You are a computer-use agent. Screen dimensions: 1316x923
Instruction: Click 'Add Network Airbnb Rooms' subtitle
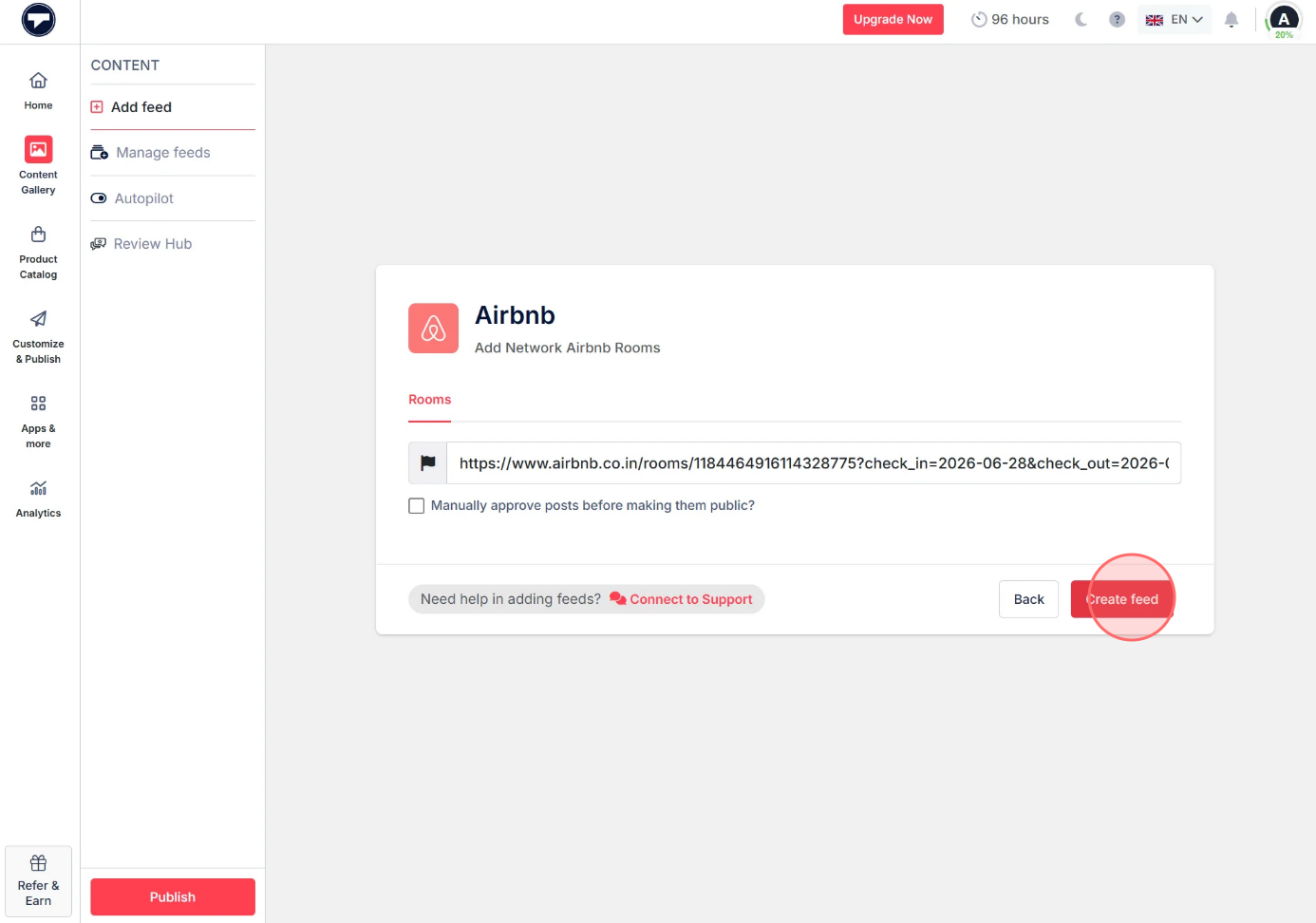point(567,348)
